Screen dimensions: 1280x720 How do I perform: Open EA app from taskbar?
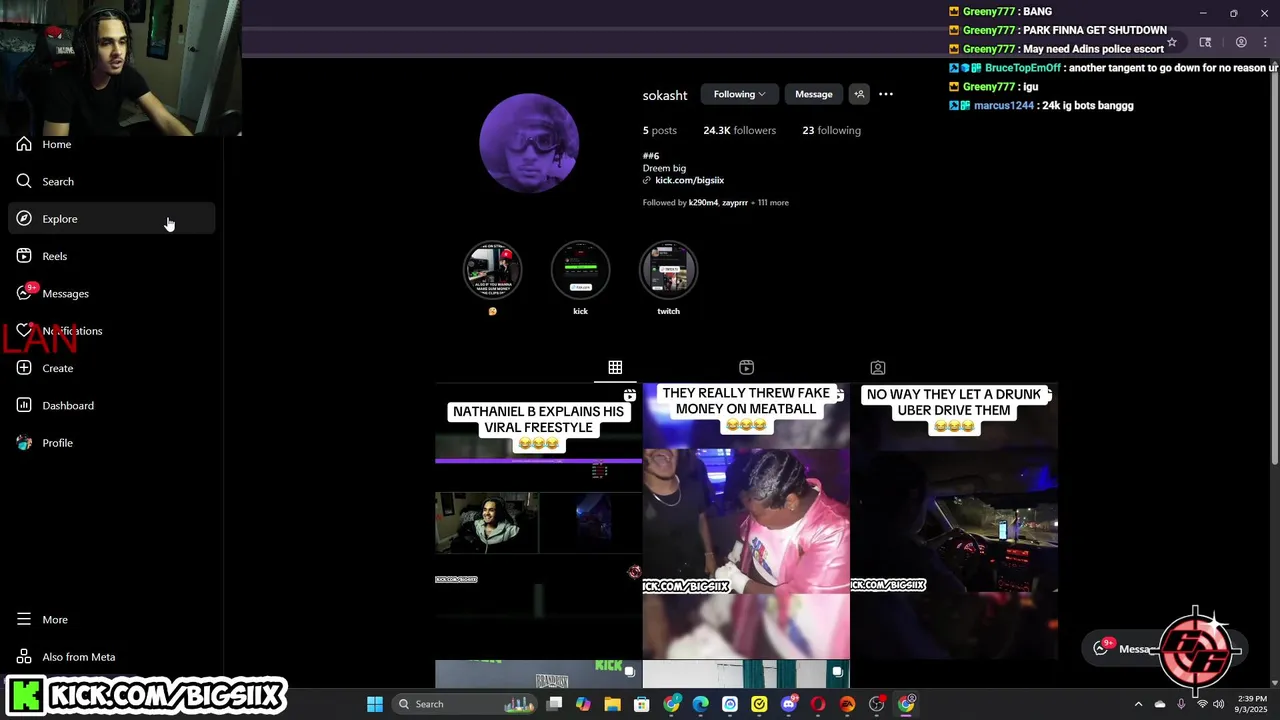[x=848, y=704]
